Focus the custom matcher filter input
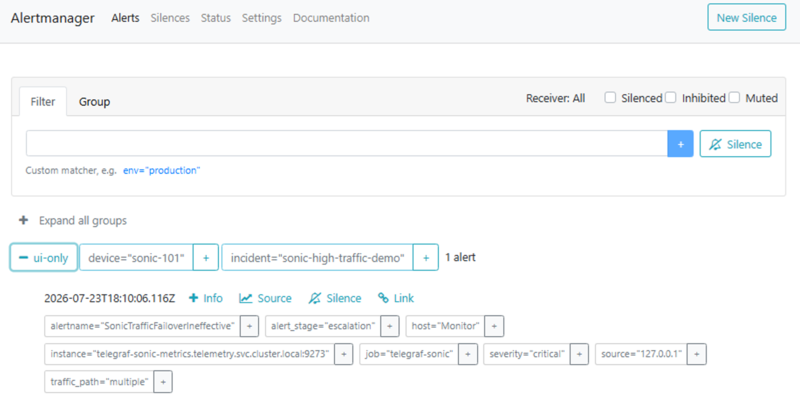 (x=347, y=144)
